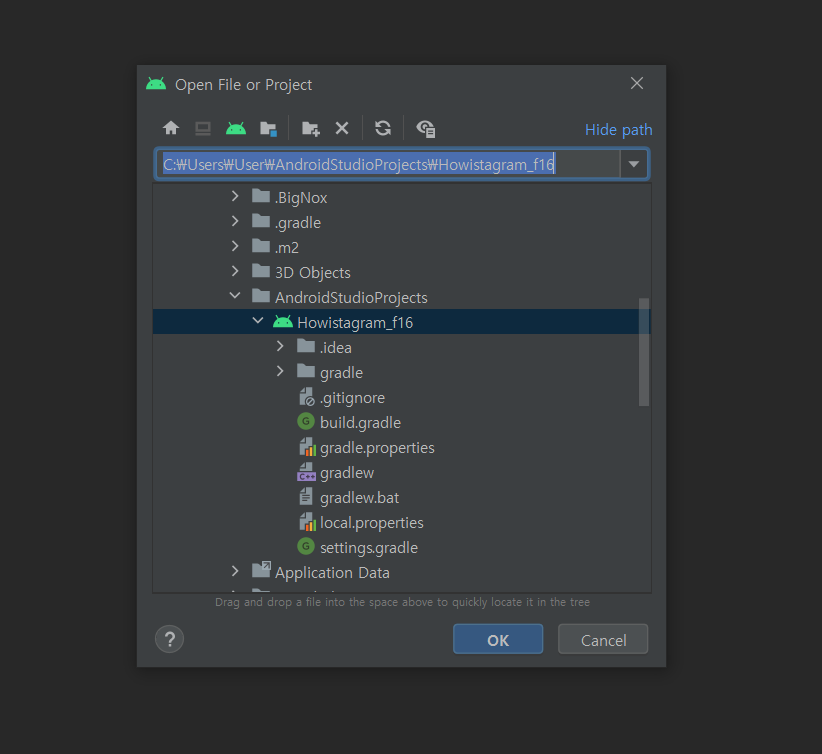The image size is (822, 754).
Task: Expand the .m2 folder node
Action: tap(235, 246)
